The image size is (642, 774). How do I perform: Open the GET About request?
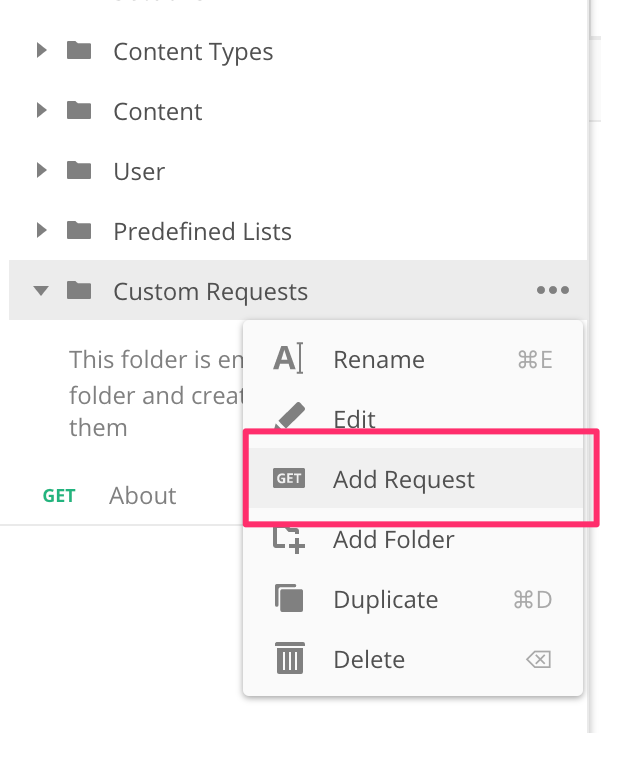(142, 495)
